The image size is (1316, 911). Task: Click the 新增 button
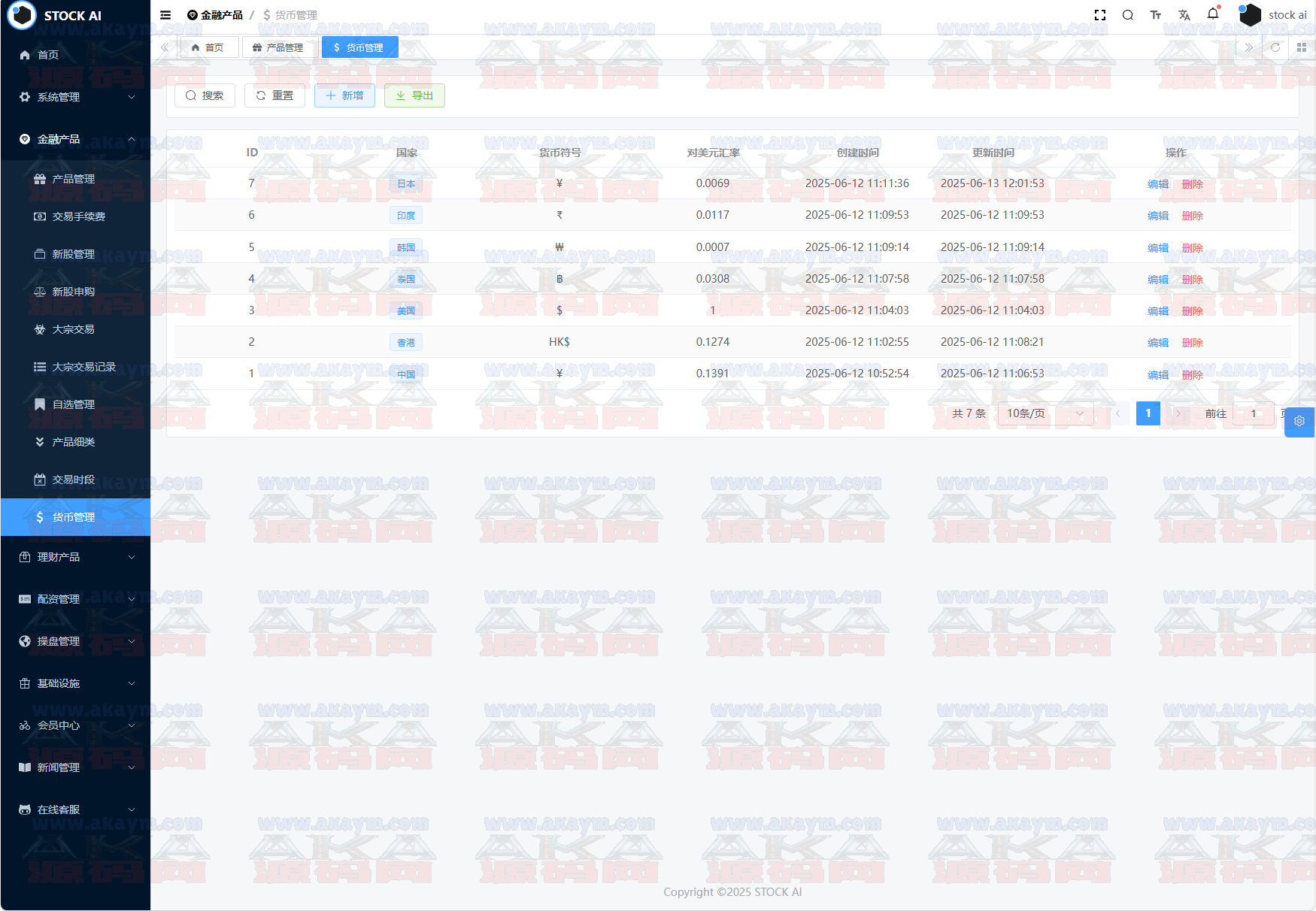[344, 95]
